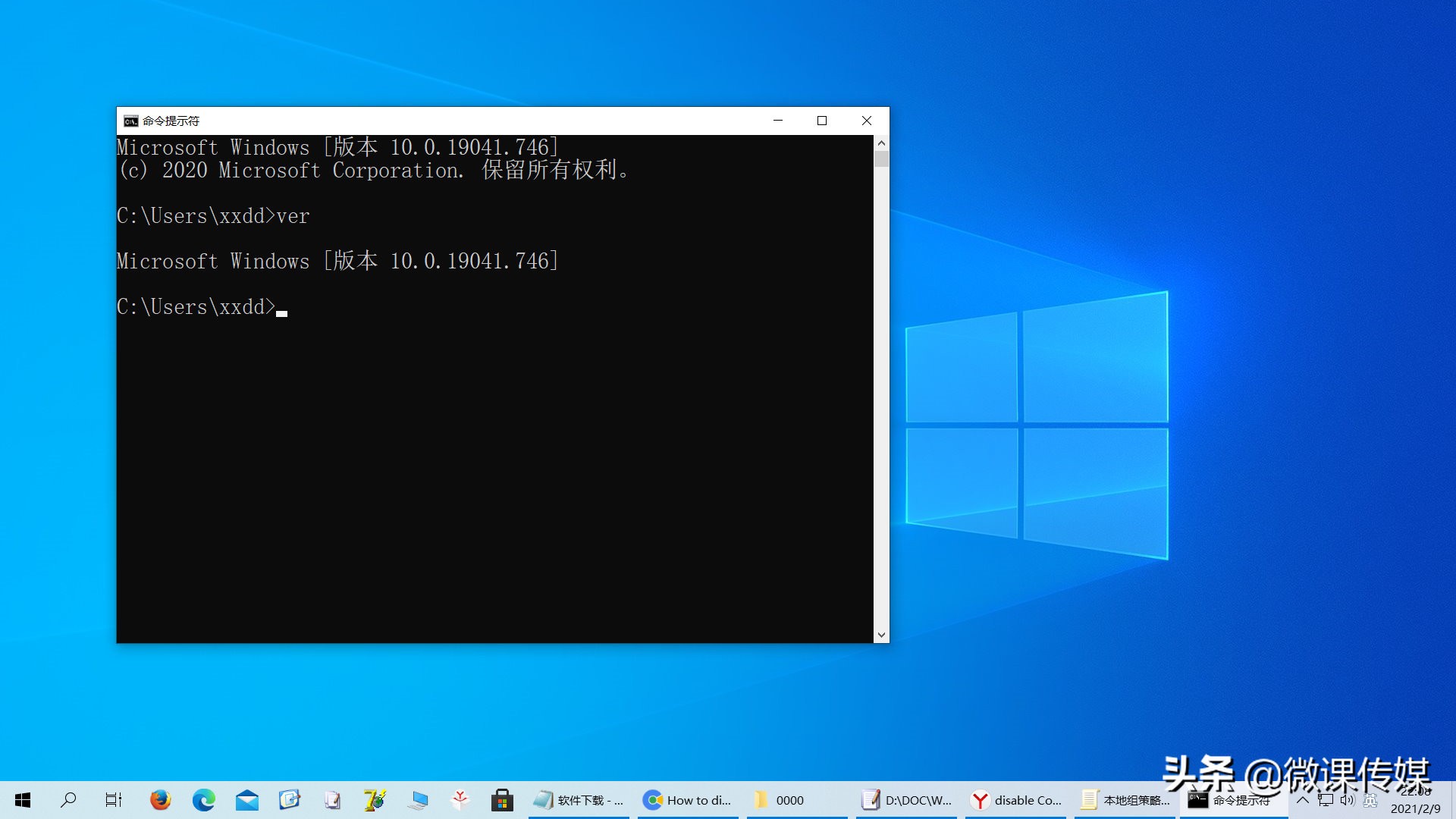The width and height of the screenshot is (1456, 819).
Task: Open the Microsoft Store
Action: (x=502, y=799)
